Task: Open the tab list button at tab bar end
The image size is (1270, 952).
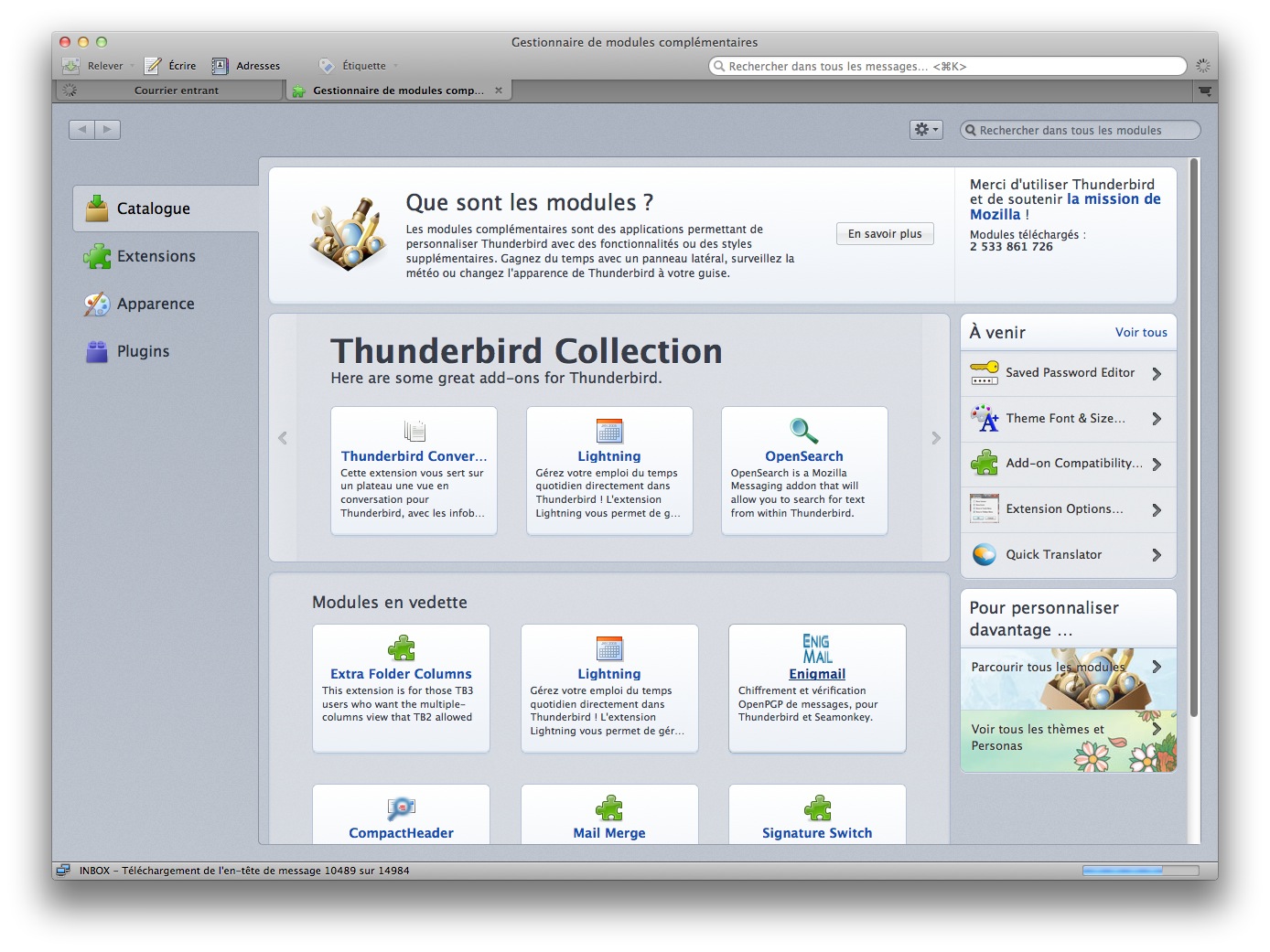Action: coord(1205,91)
